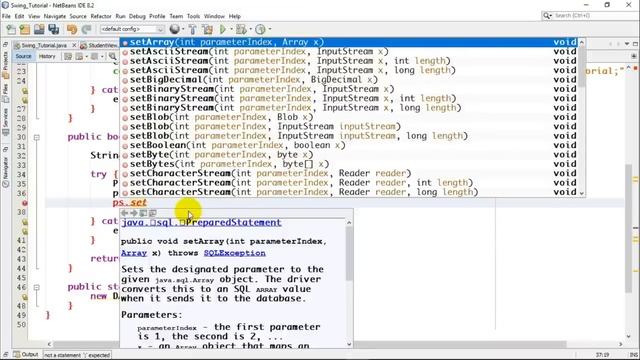The height and width of the screenshot is (360, 640).
Task: Toggle the Source view button
Action: click(23, 56)
